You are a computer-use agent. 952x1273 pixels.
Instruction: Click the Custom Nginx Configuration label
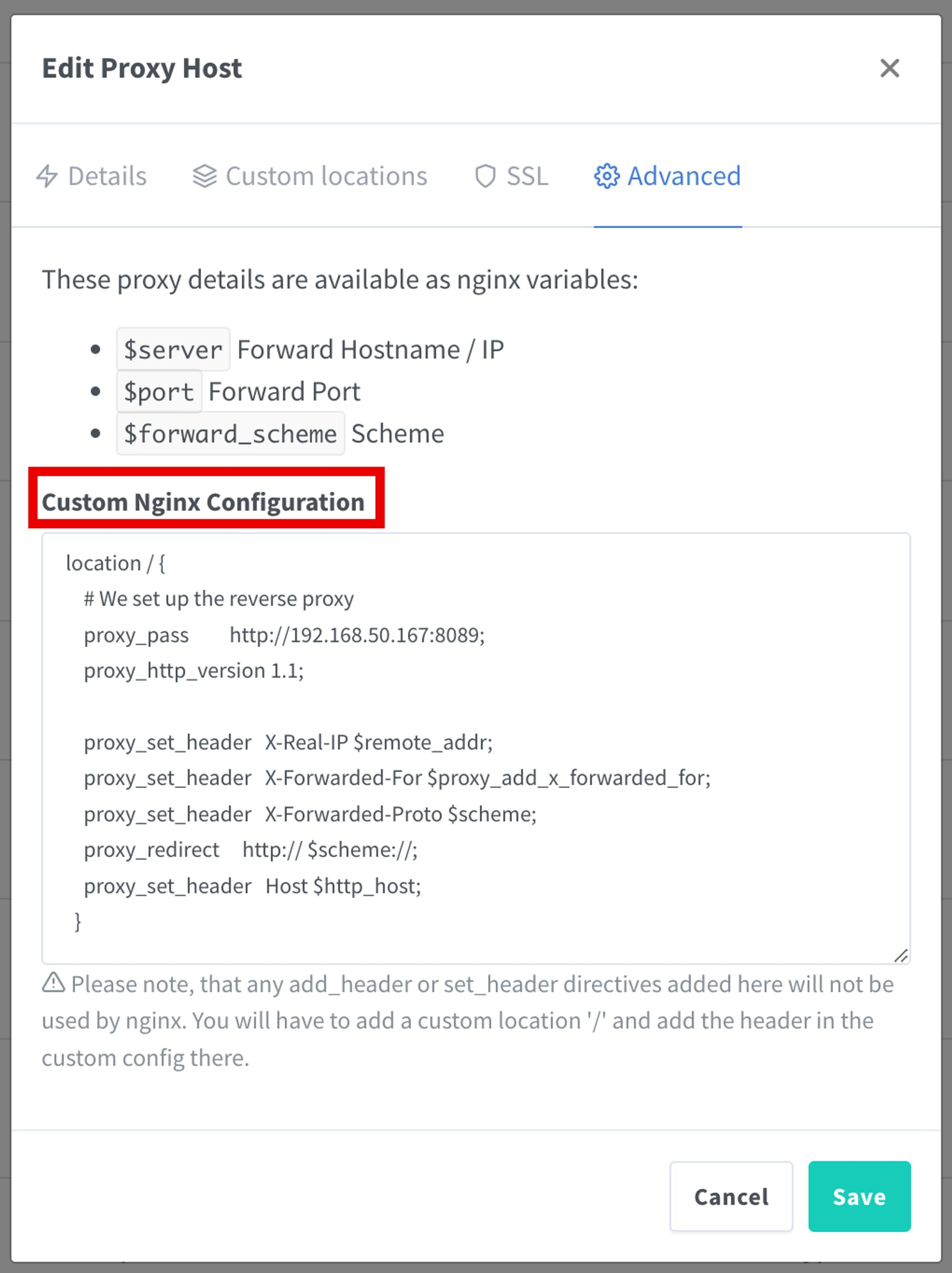click(x=203, y=502)
